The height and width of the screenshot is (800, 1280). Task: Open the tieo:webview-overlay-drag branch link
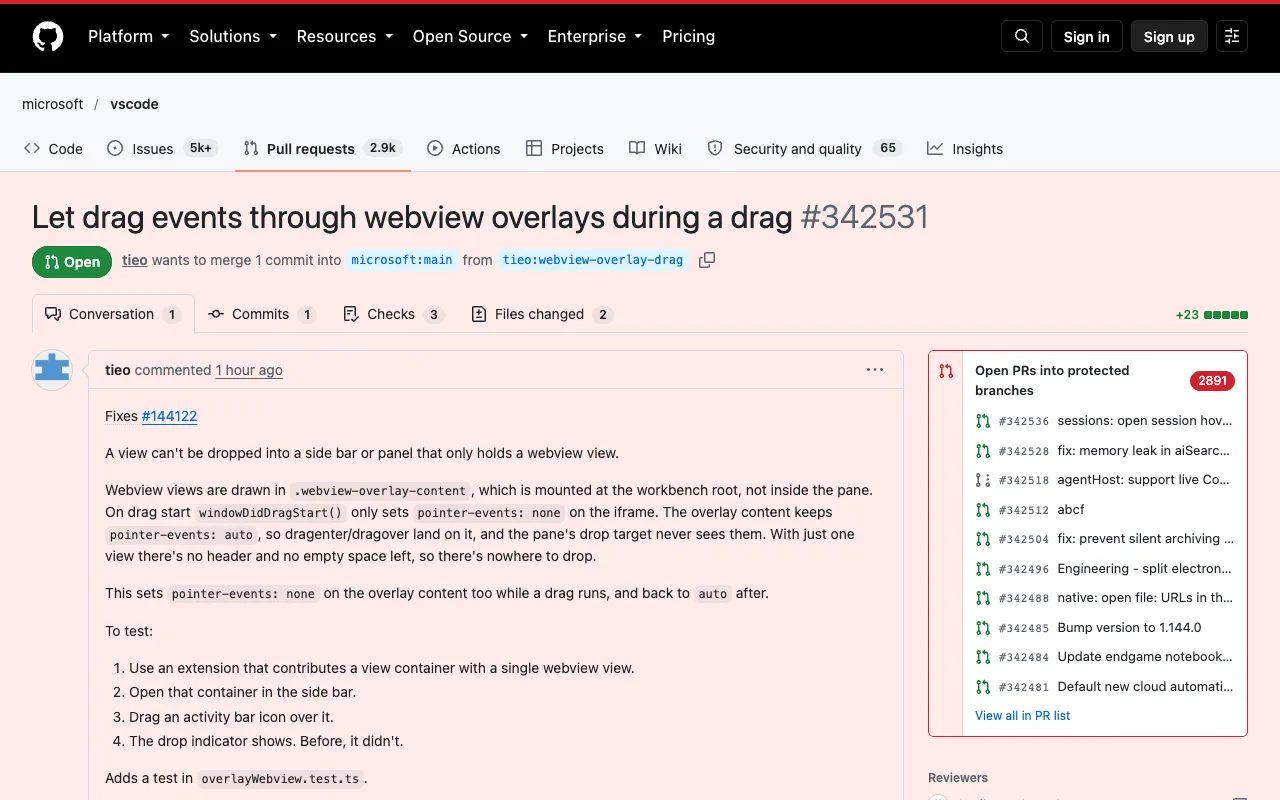pos(593,260)
